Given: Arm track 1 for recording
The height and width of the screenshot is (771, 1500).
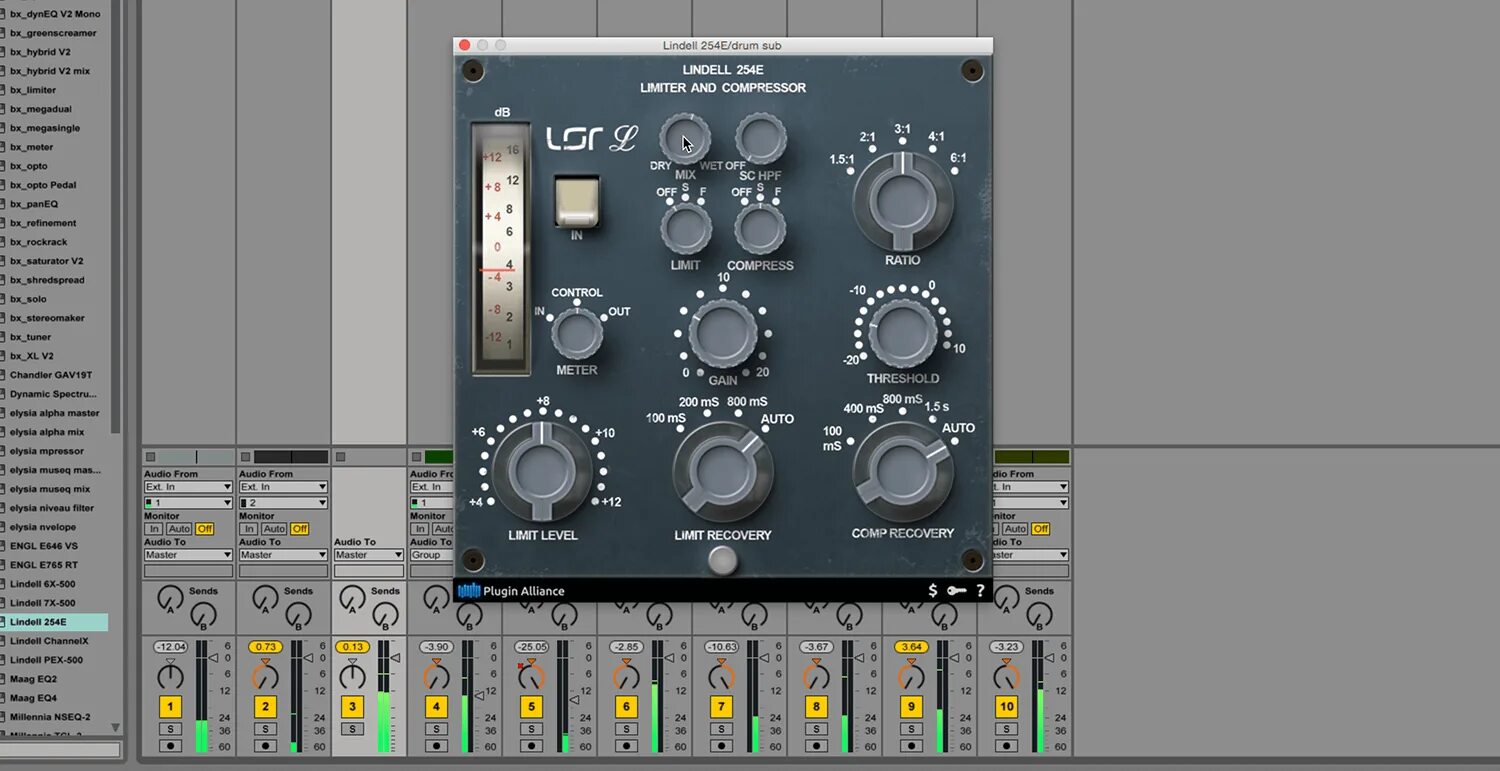Looking at the screenshot, I should coord(170,746).
